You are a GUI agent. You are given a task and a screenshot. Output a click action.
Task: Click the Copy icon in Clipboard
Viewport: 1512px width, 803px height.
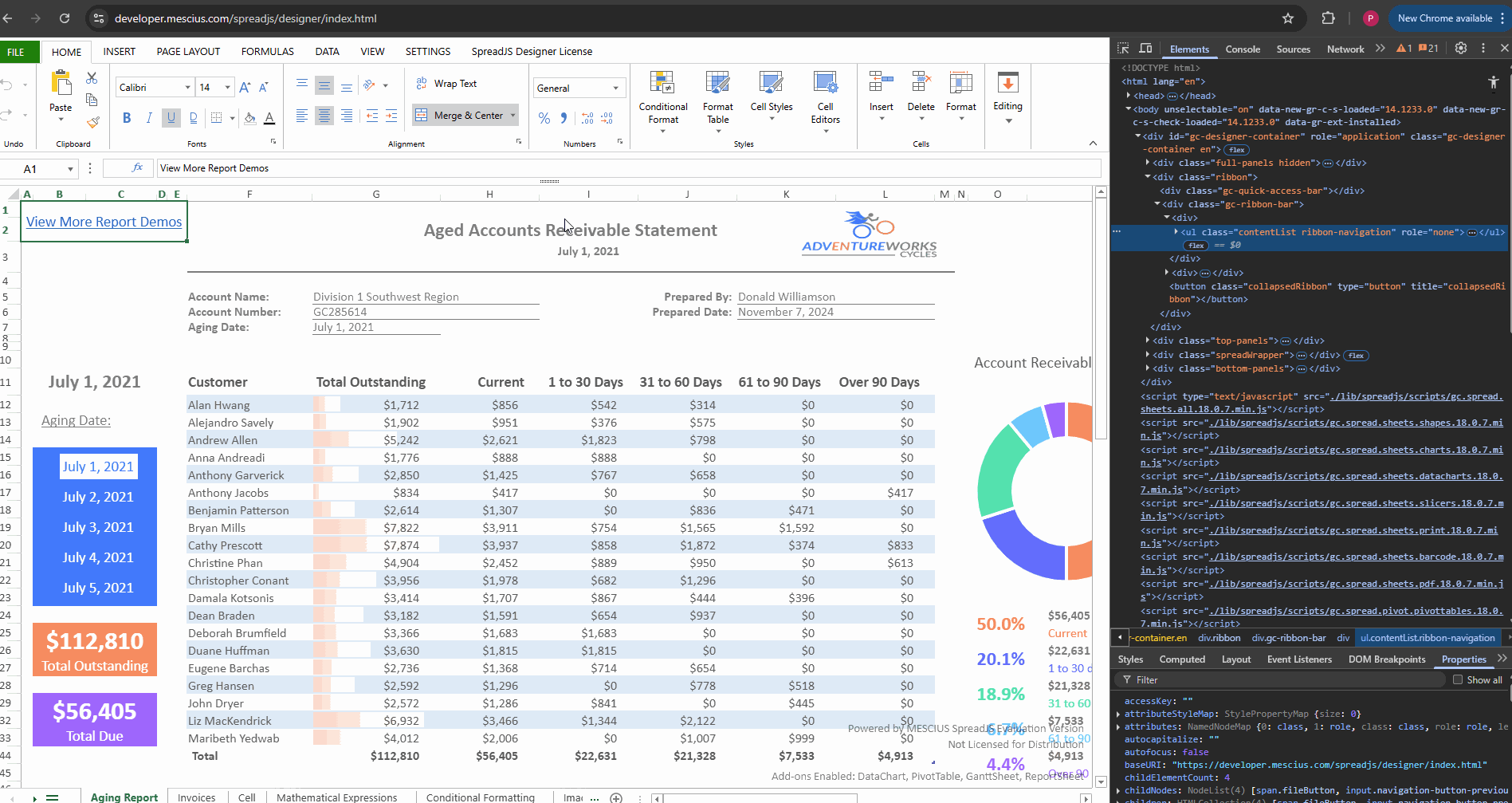click(92, 100)
